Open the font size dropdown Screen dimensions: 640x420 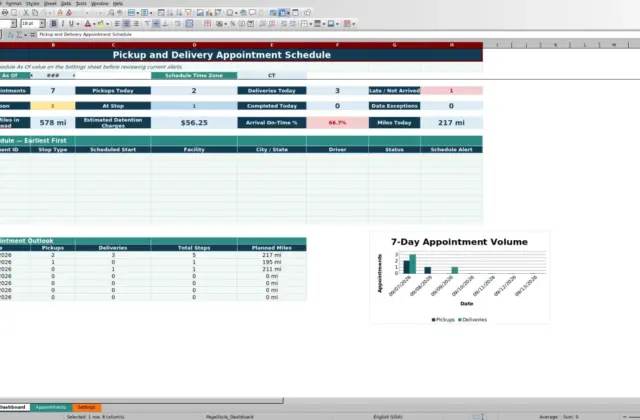click(x=42, y=24)
